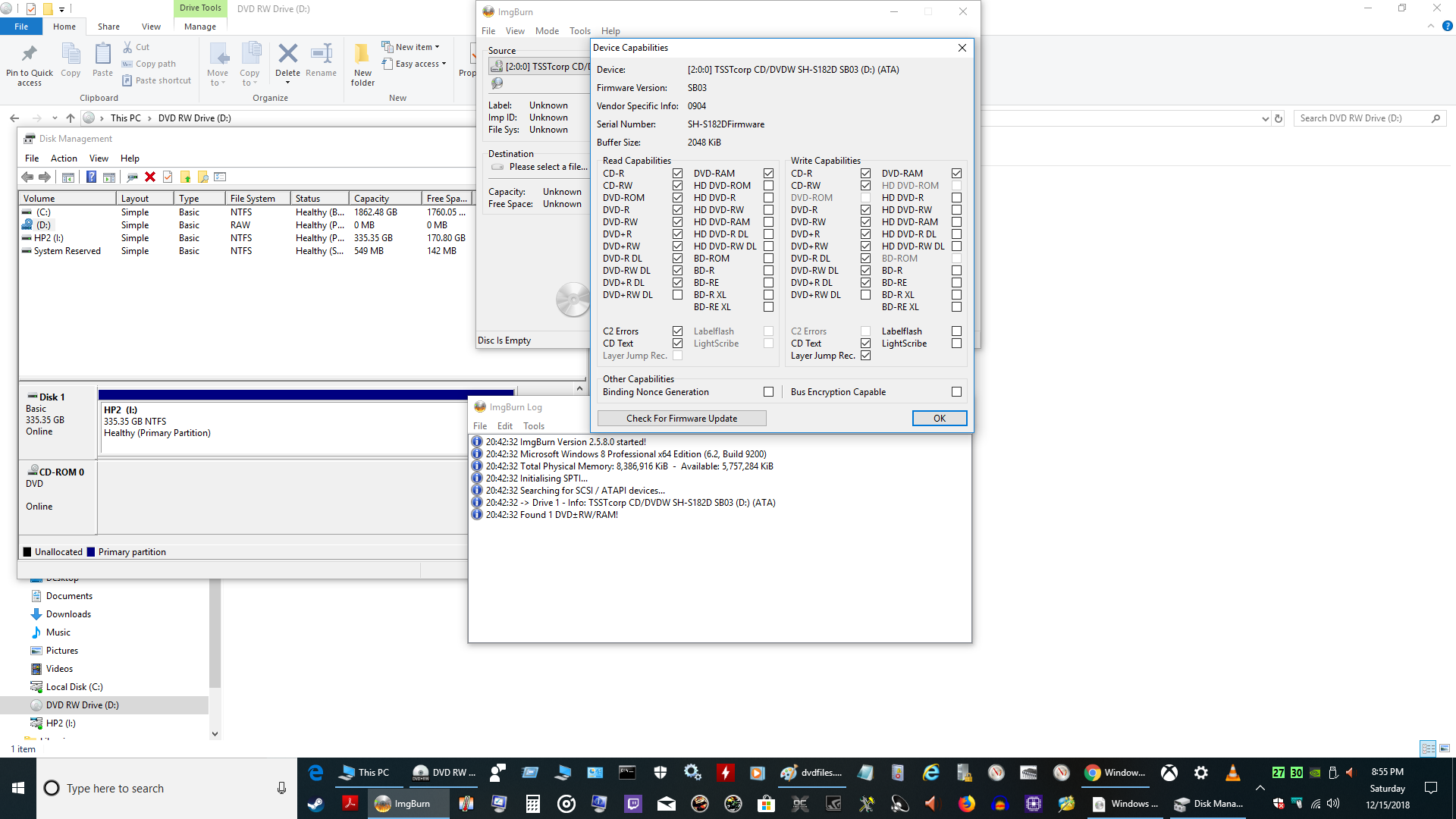The width and height of the screenshot is (1456, 819).
Task: Toggle Binding Nonce Generation checkbox
Action: [x=768, y=392]
